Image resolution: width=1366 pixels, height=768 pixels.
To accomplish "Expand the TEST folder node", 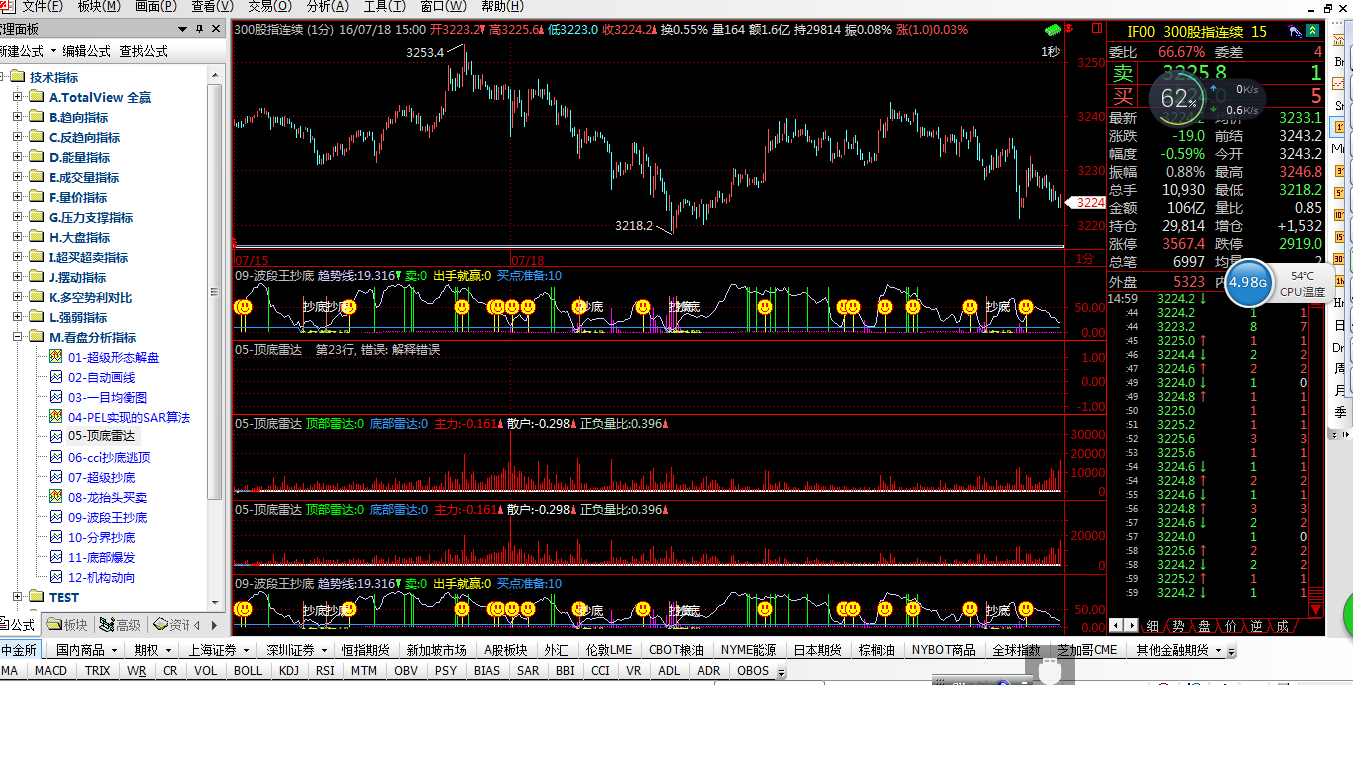I will coord(17,597).
